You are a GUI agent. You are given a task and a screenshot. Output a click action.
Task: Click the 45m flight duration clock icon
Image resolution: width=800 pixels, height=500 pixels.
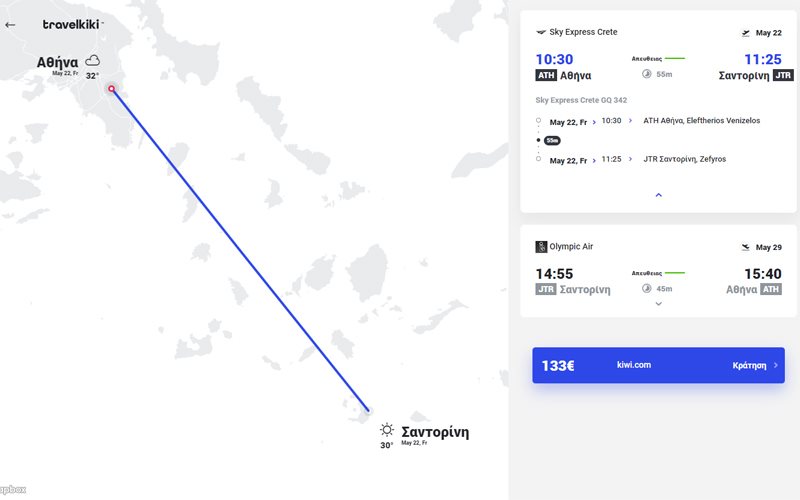point(646,288)
